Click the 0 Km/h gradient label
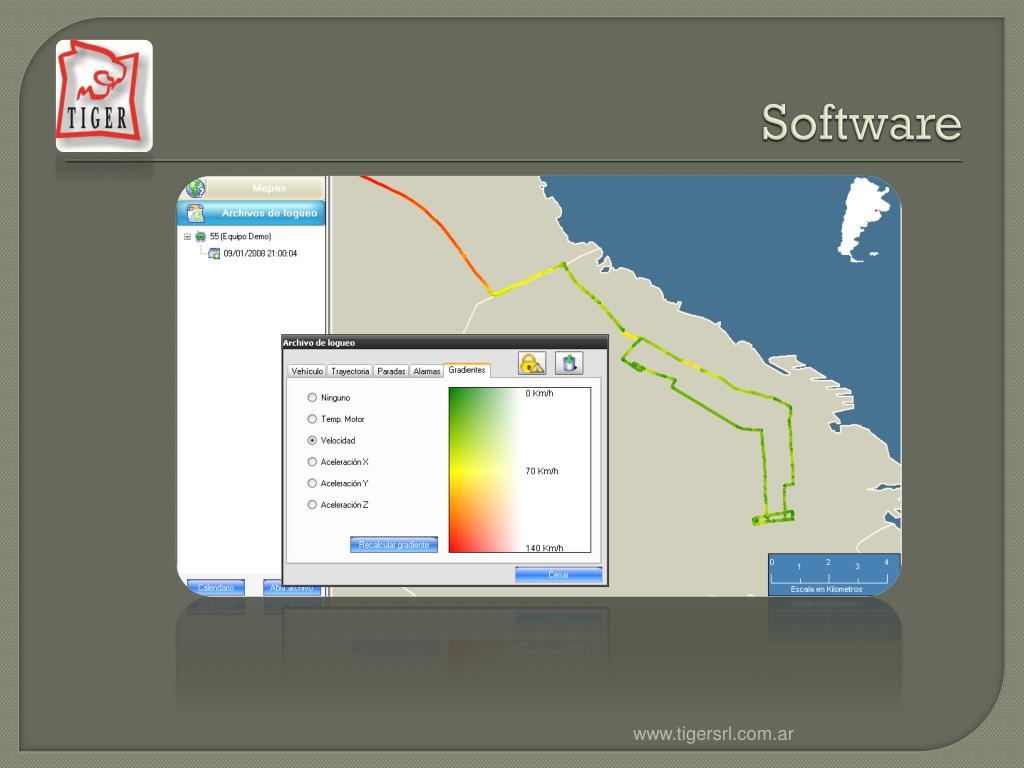 point(539,393)
